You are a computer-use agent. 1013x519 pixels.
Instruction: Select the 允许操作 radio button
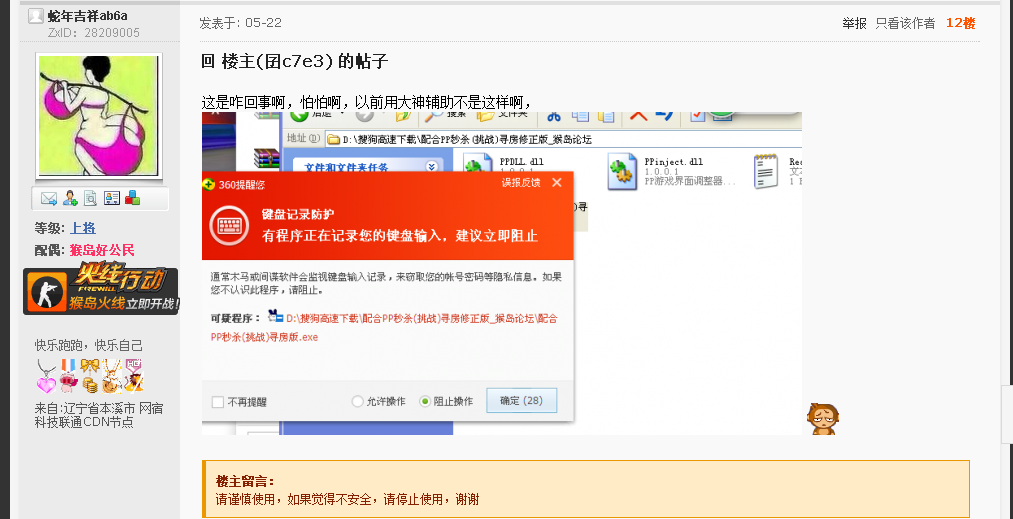[x=357, y=401]
